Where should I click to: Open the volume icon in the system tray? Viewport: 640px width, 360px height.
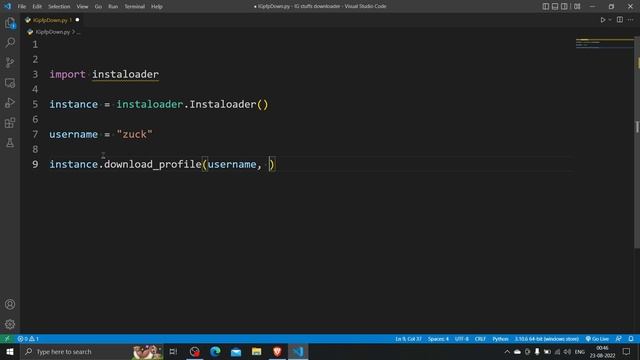(x=567, y=352)
